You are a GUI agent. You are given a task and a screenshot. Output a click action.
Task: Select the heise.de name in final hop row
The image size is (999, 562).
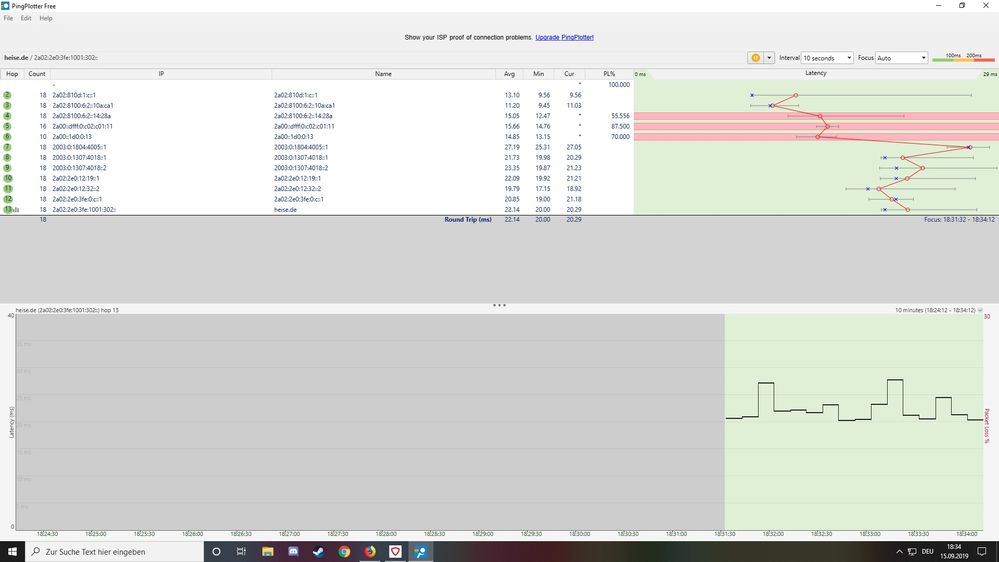[285, 210]
